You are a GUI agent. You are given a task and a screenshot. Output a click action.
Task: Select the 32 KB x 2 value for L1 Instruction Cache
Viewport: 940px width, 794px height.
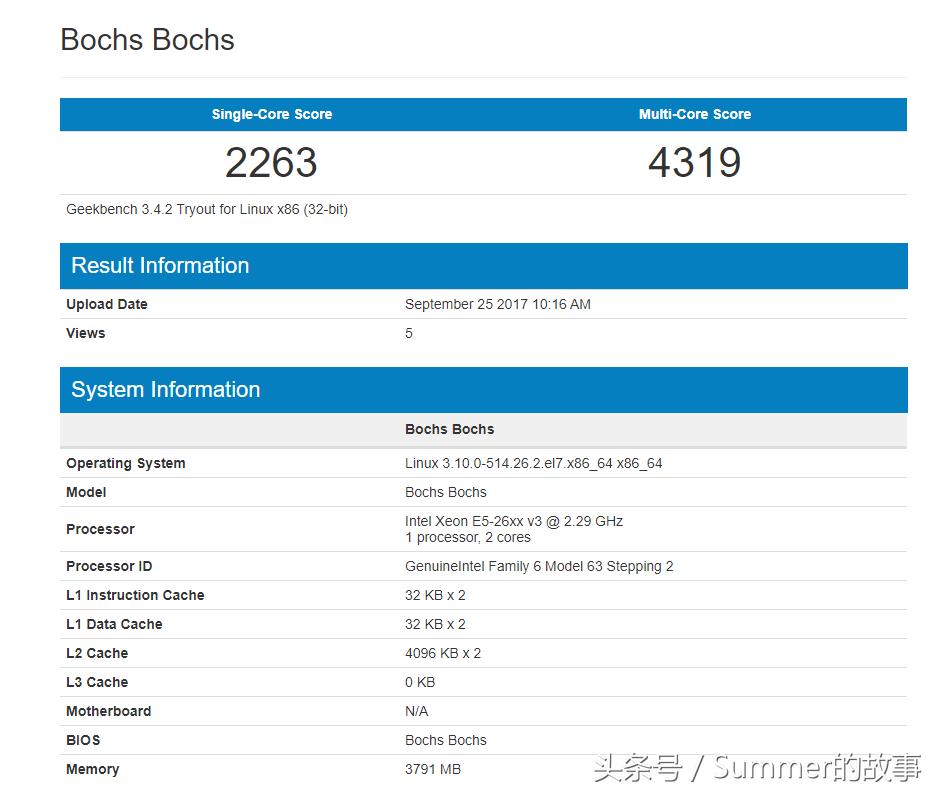coord(435,595)
